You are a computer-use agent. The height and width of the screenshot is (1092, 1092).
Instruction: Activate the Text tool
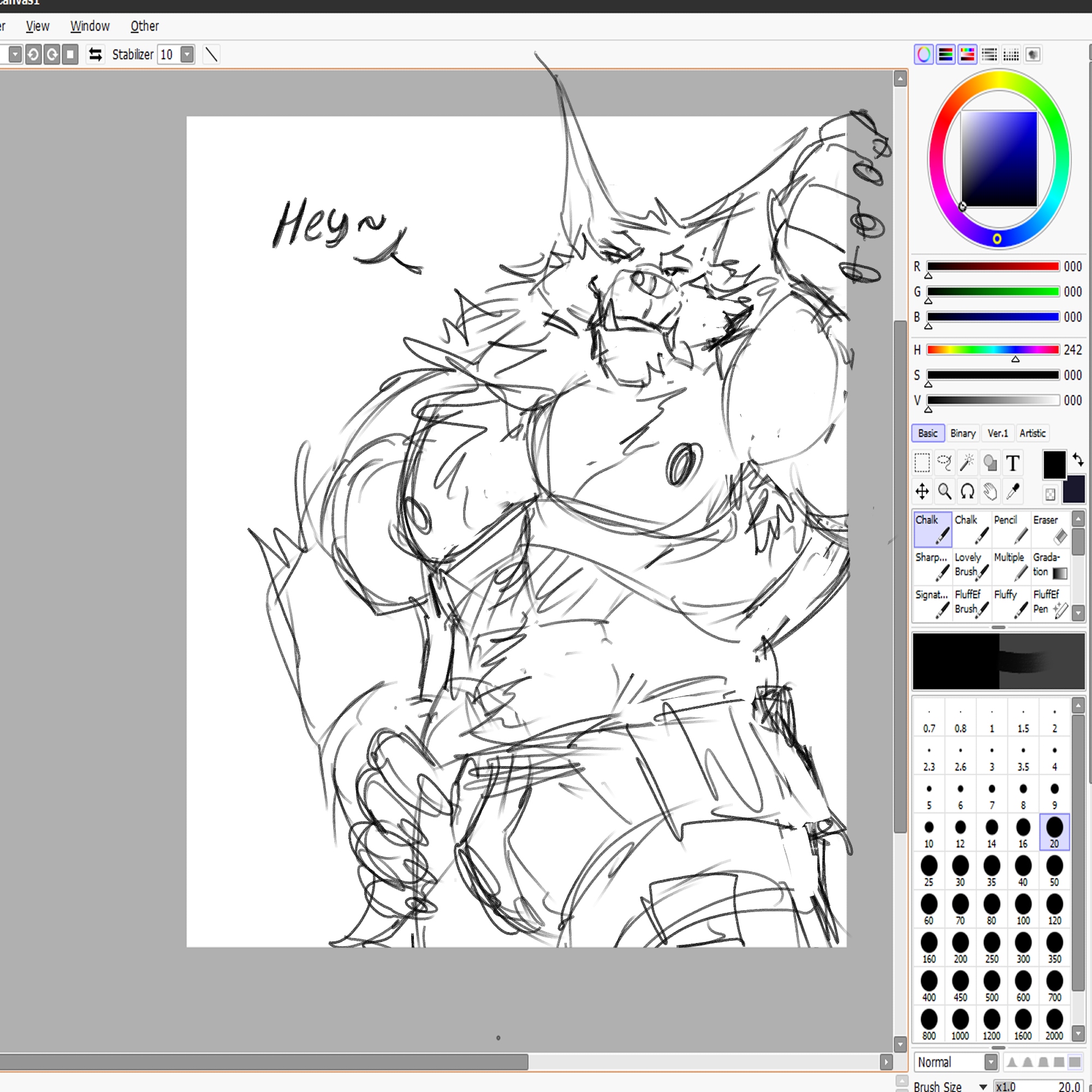pos(1012,463)
